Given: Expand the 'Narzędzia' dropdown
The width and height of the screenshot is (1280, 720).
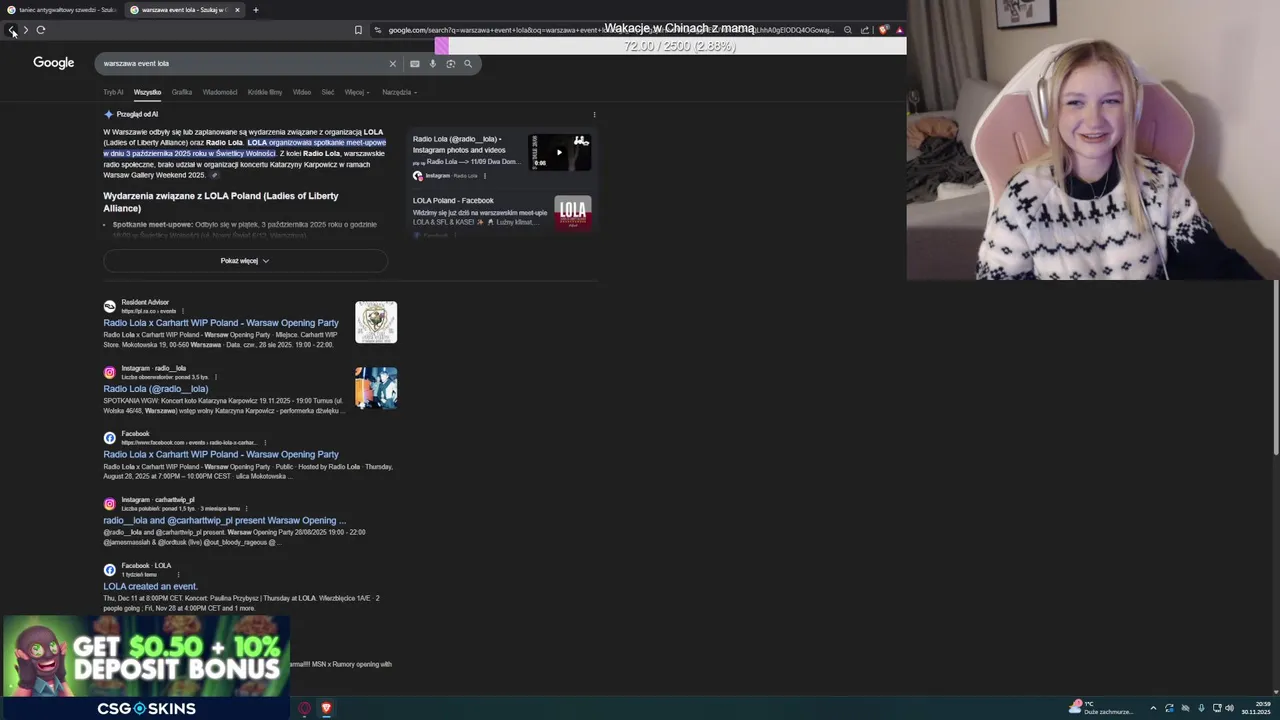Looking at the screenshot, I should coord(399,92).
